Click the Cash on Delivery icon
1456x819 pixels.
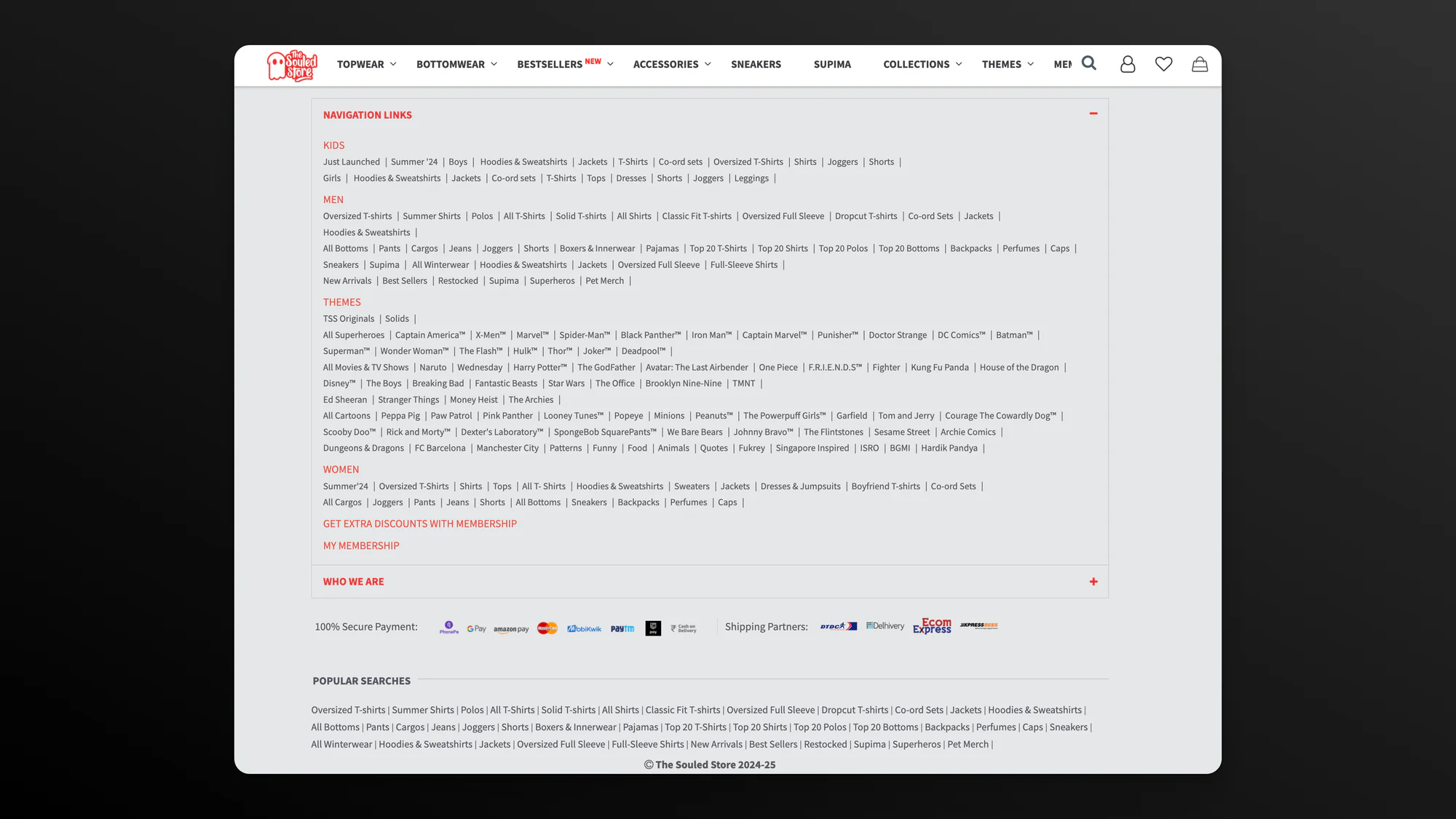[x=684, y=628]
